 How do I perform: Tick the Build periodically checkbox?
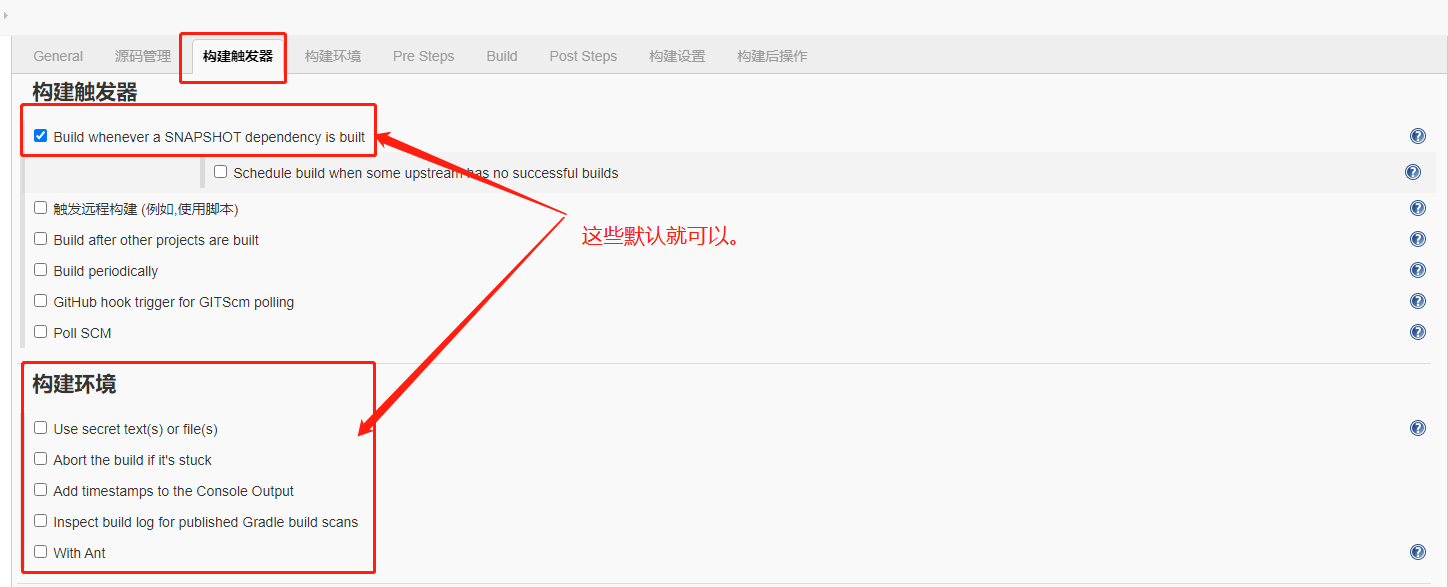(x=41, y=270)
